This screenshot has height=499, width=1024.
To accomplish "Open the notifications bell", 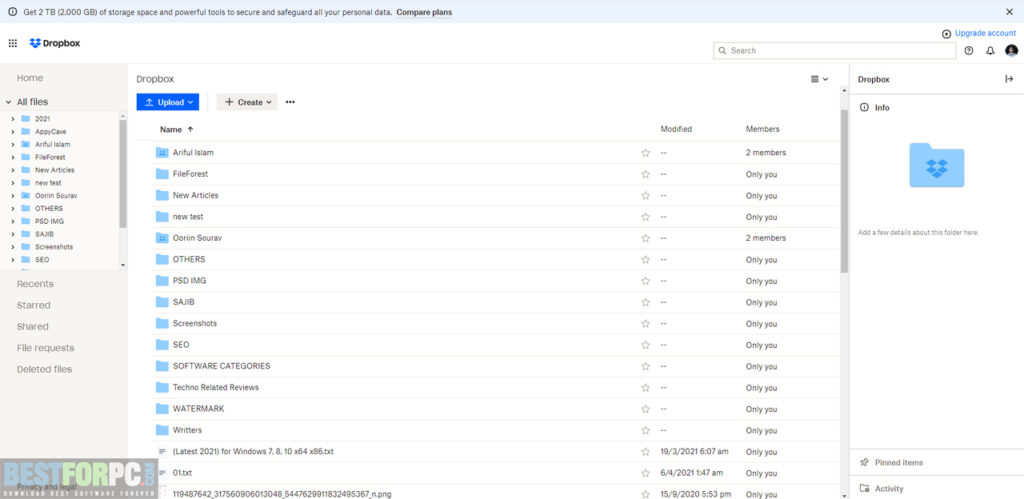I will coord(990,50).
